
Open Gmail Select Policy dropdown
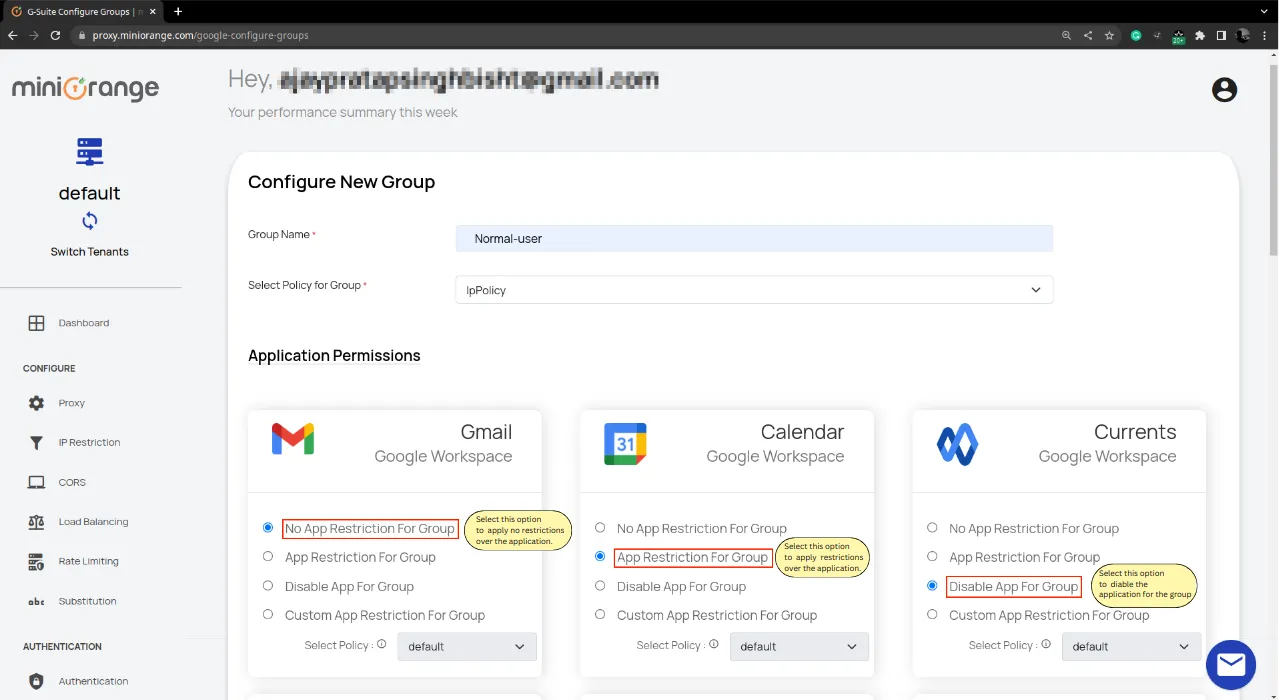click(467, 646)
